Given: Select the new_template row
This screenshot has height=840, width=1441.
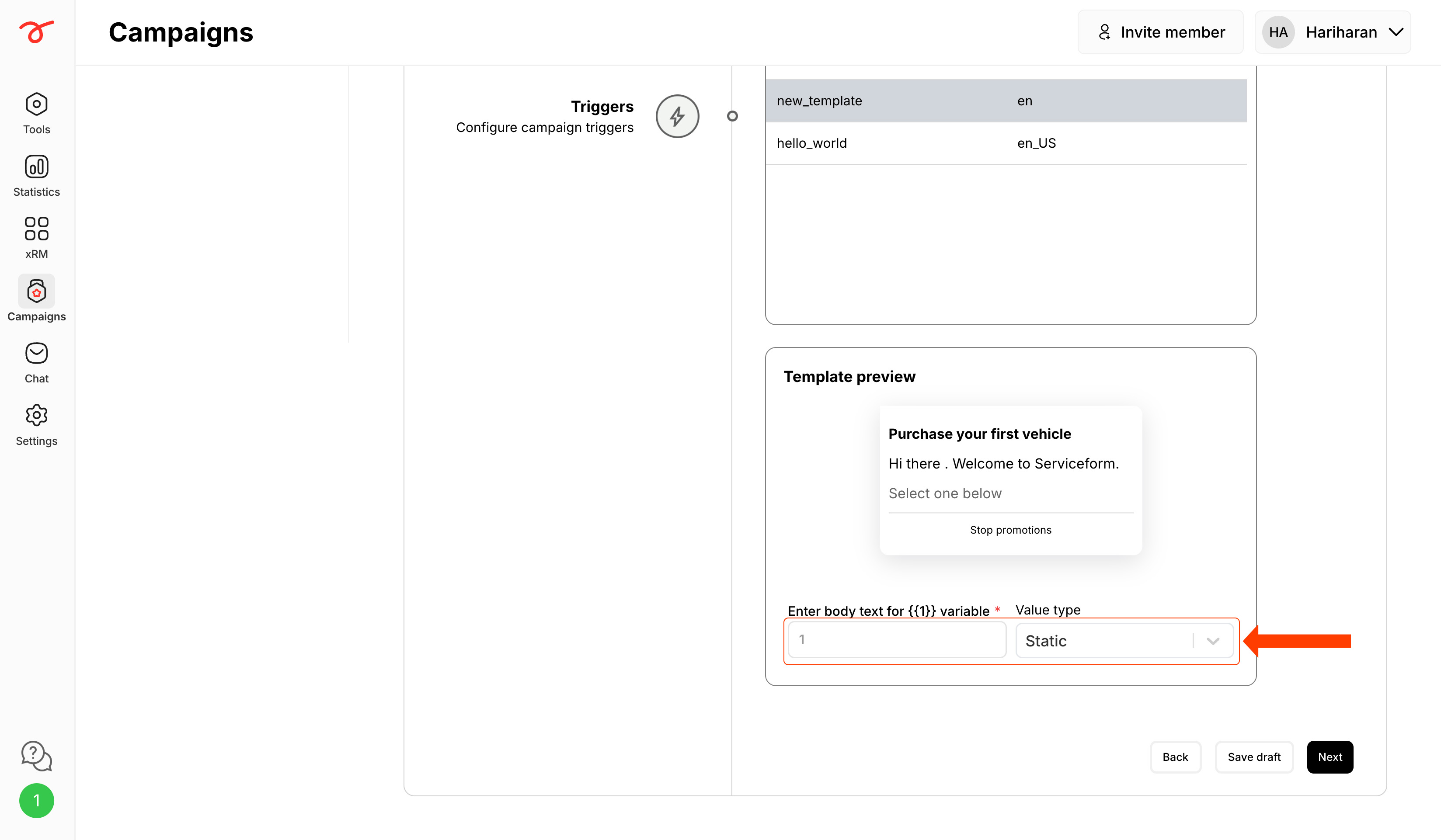Looking at the screenshot, I should click(x=1006, y=101).
